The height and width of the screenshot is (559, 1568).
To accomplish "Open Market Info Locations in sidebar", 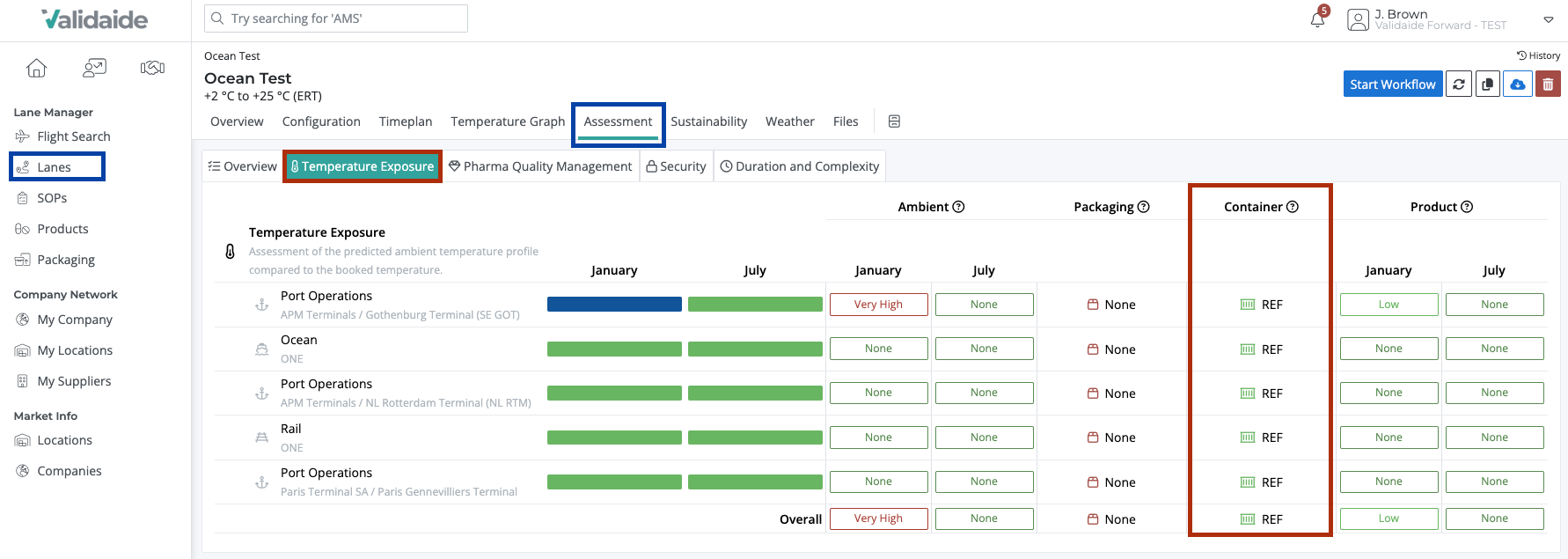I will (64, 440).
